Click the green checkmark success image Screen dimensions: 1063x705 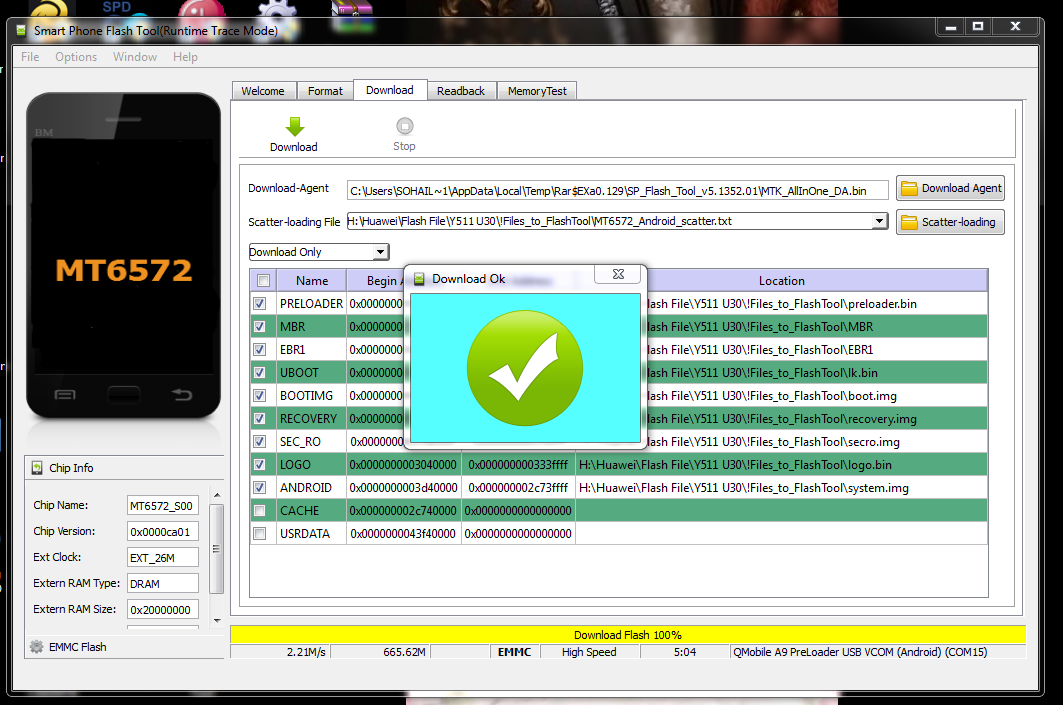click(525, 368)
